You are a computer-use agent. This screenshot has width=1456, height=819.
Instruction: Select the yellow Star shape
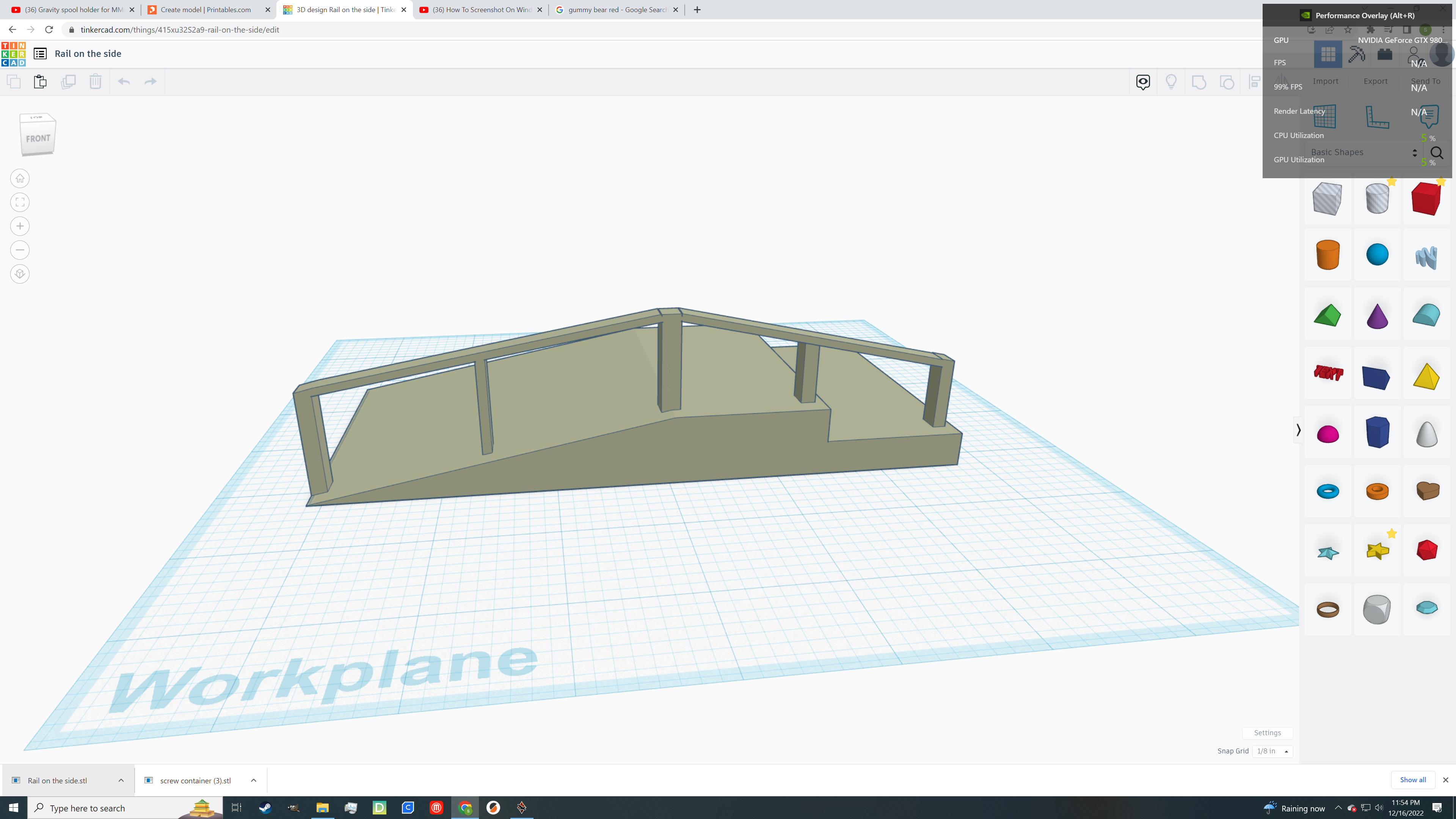tap(1378, 551)
